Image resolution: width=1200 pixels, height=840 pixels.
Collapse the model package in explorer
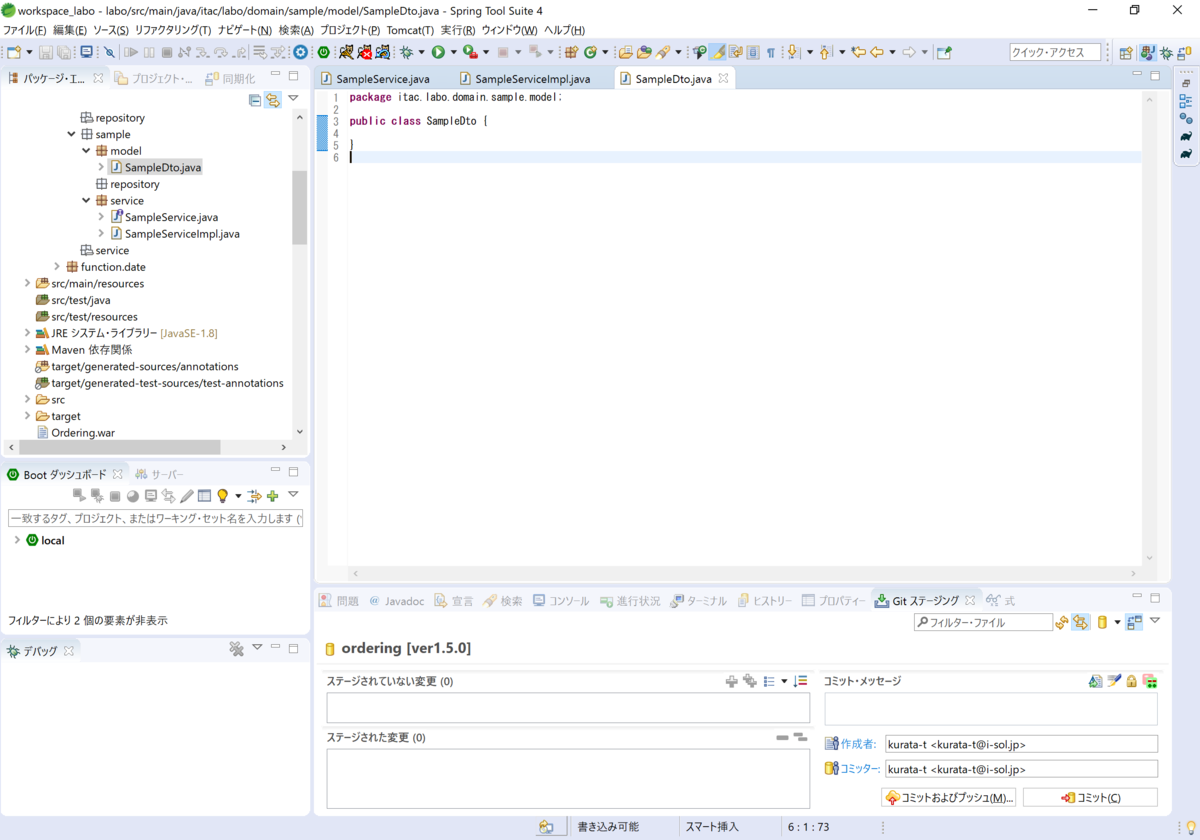(x=85, y=150)
